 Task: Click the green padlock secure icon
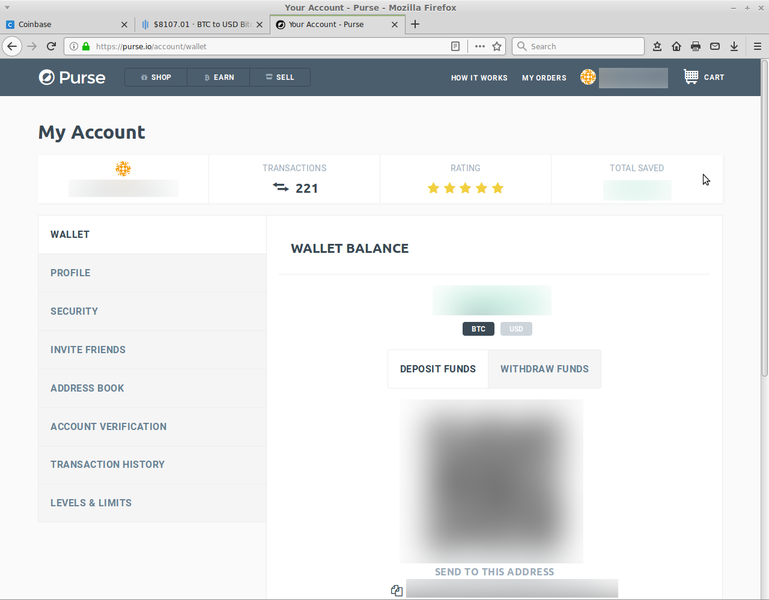point(86,47)
